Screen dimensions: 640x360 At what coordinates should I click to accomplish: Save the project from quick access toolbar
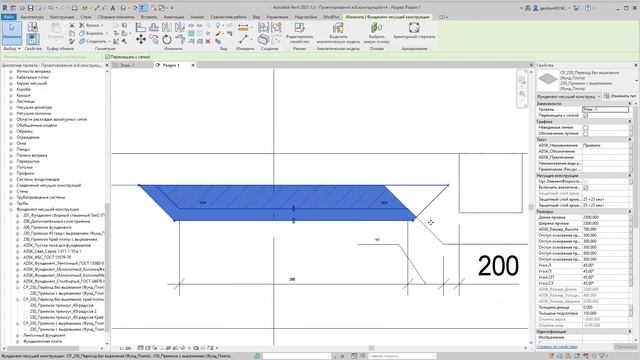(30, 8)
